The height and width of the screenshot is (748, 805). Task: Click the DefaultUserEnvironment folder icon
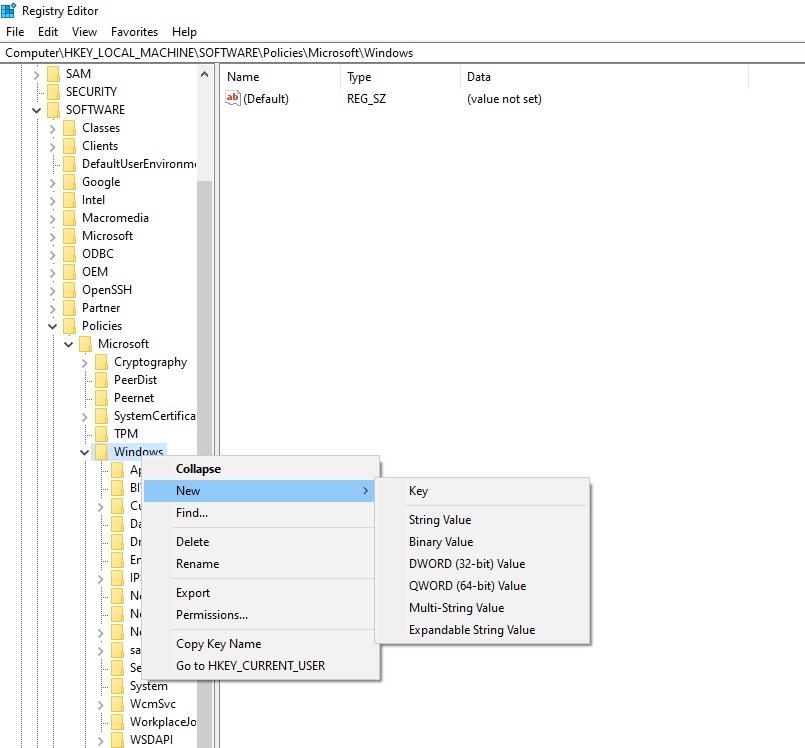point(69,164)
